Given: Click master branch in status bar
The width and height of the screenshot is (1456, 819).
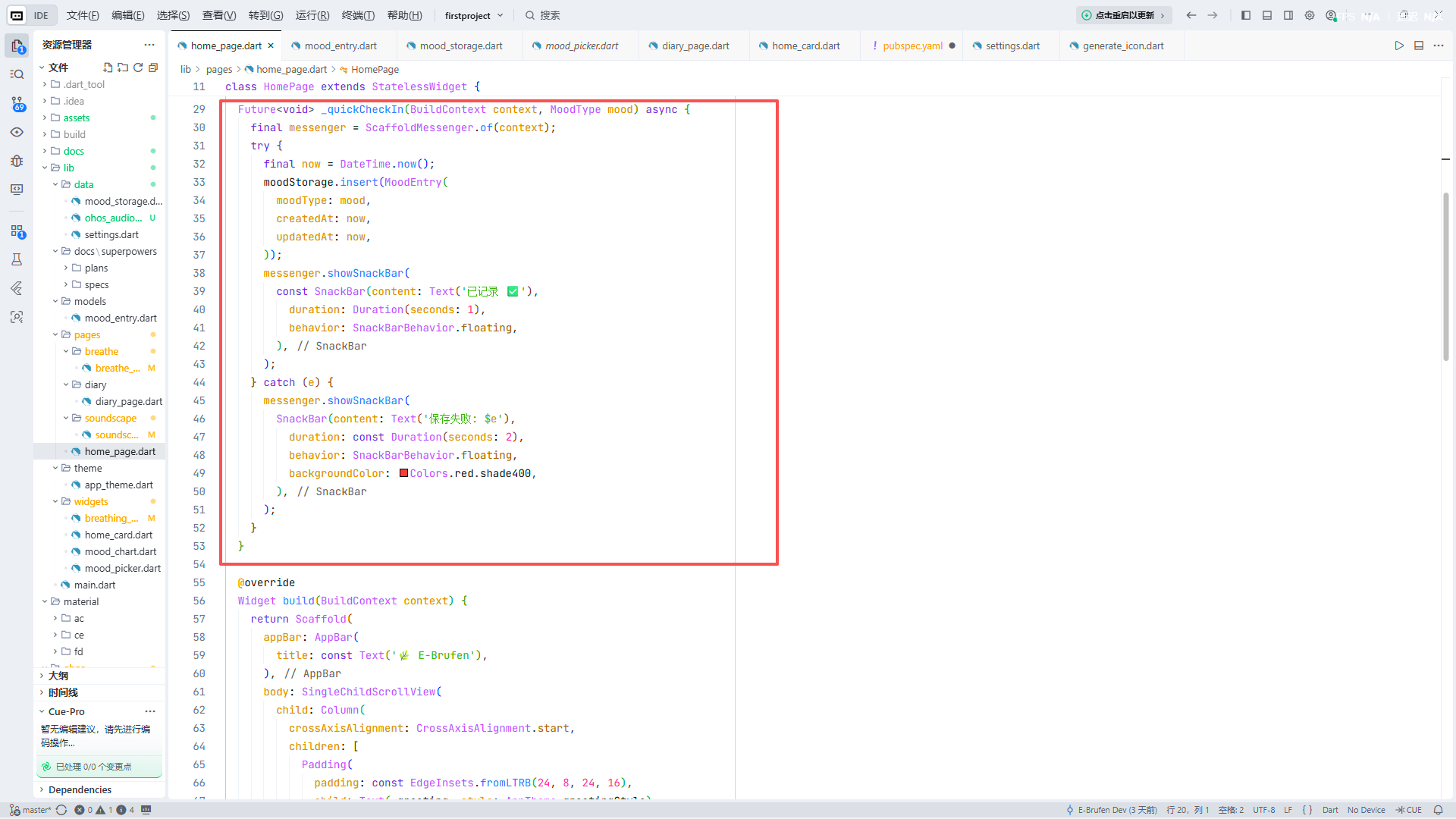Looking at the screenshot, I should [x=30, y=810].
